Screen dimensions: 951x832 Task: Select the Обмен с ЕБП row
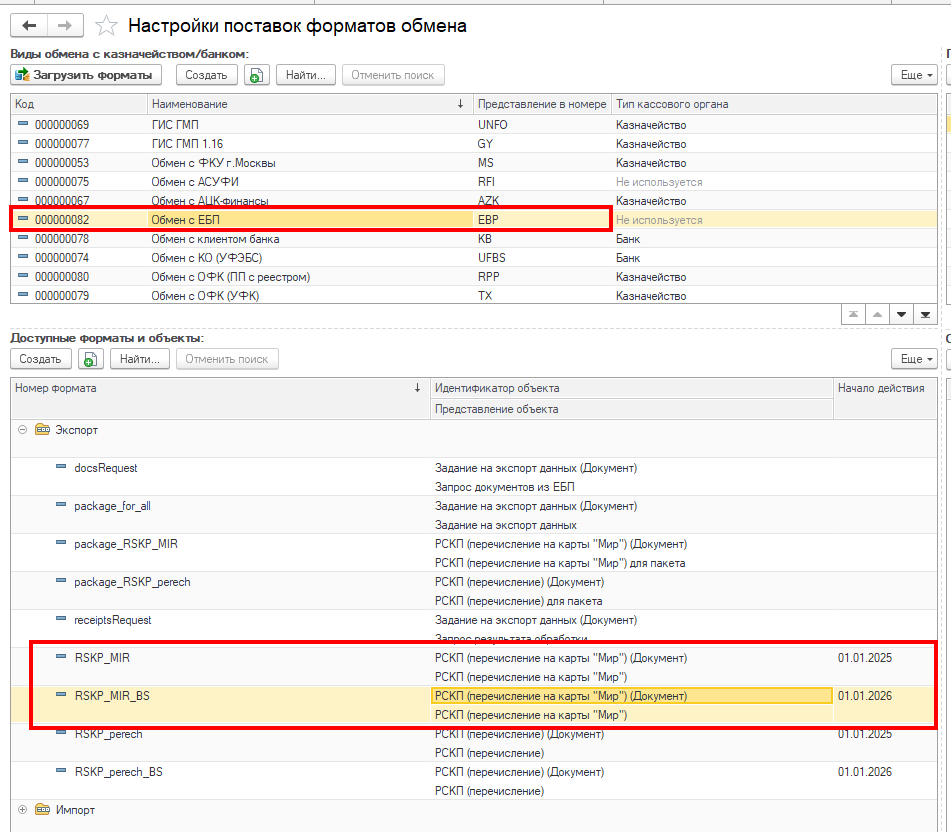pos(474,220)
